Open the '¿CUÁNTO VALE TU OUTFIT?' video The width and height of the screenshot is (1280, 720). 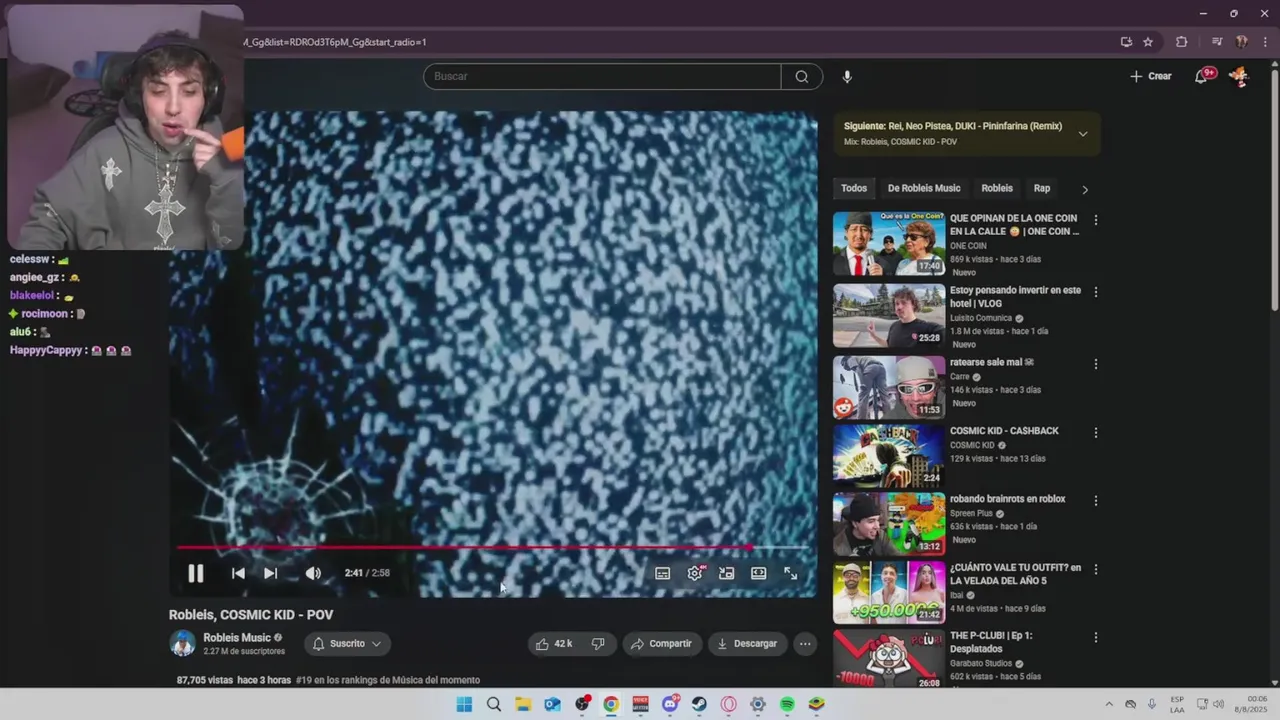(x=889, y=592)
